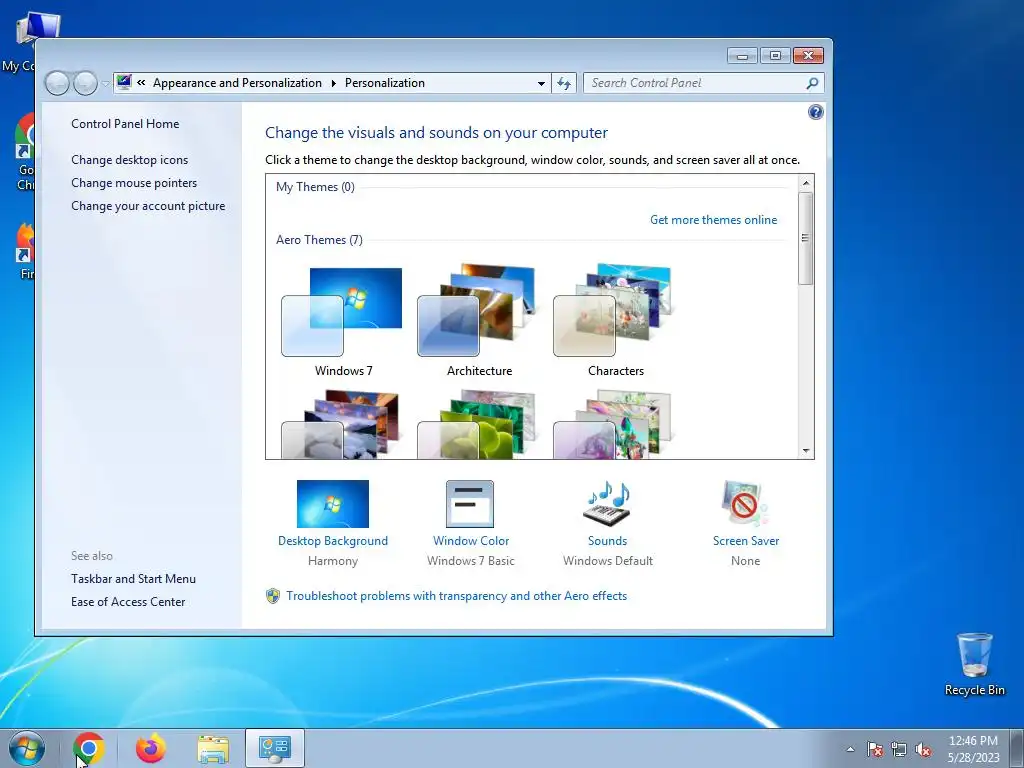Click the theme list scrollbar thumb
1024x768 pixels.
[806, 238]
